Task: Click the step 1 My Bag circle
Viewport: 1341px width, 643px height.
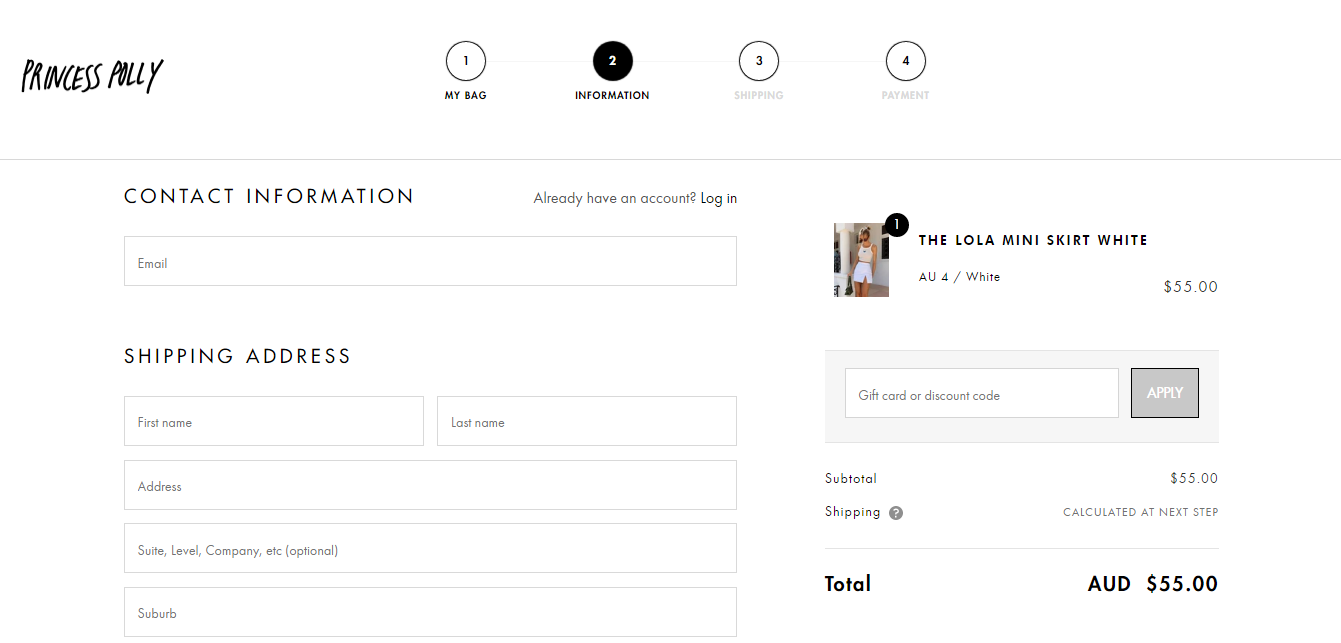Action: pos(466,61)
